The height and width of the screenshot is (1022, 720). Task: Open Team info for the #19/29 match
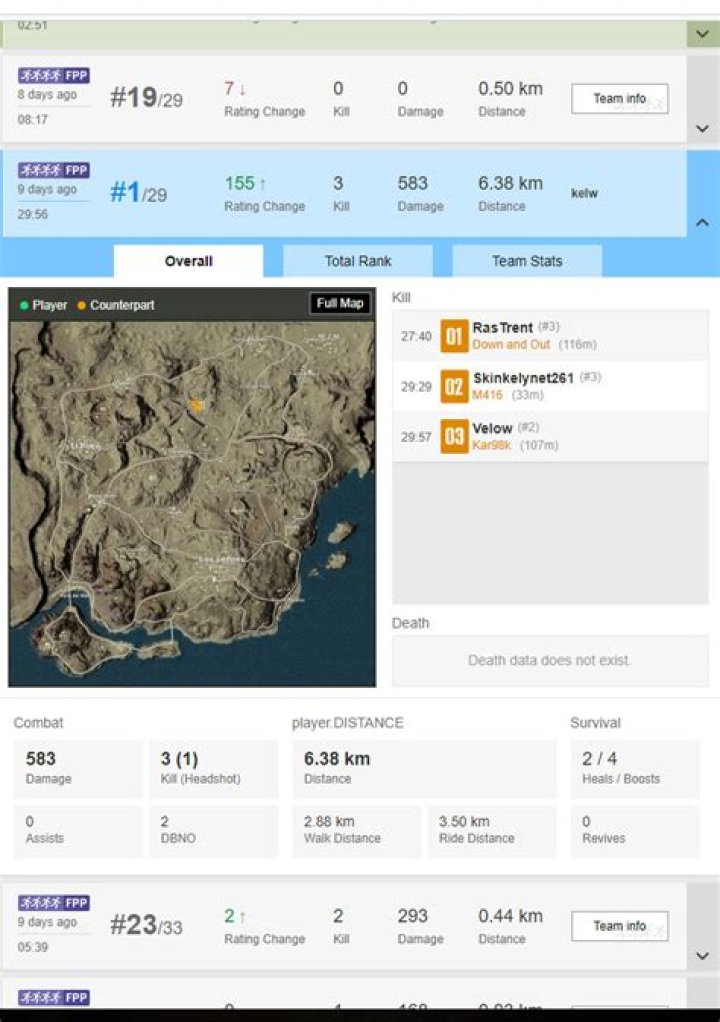tap(619, 98)
